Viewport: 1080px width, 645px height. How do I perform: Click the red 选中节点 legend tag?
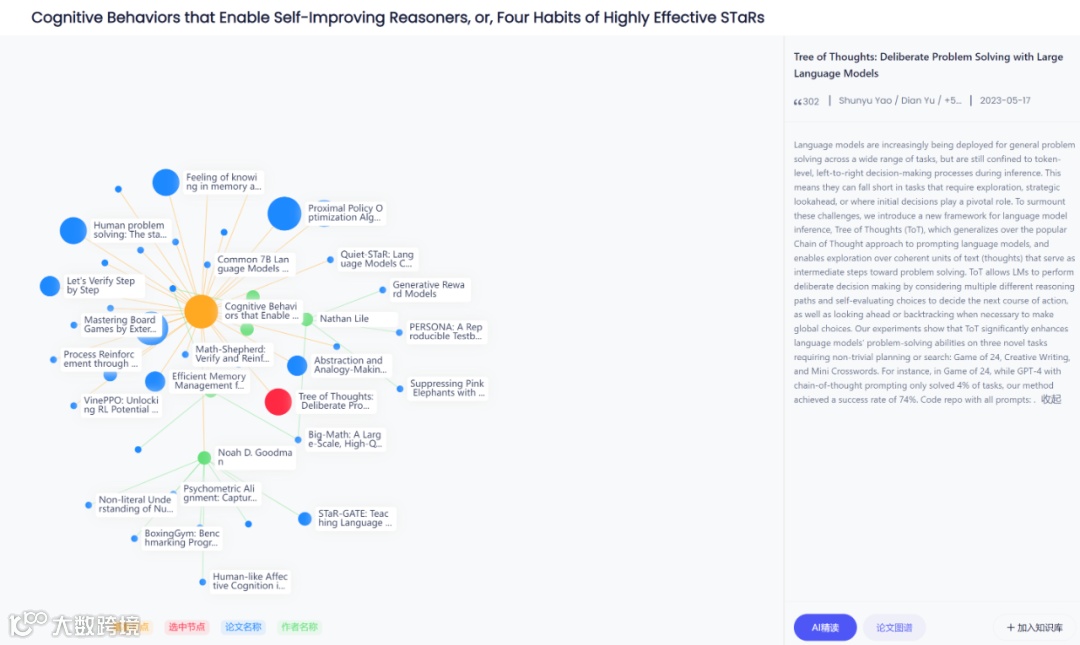pyautogui.click(x=186, y=627)
